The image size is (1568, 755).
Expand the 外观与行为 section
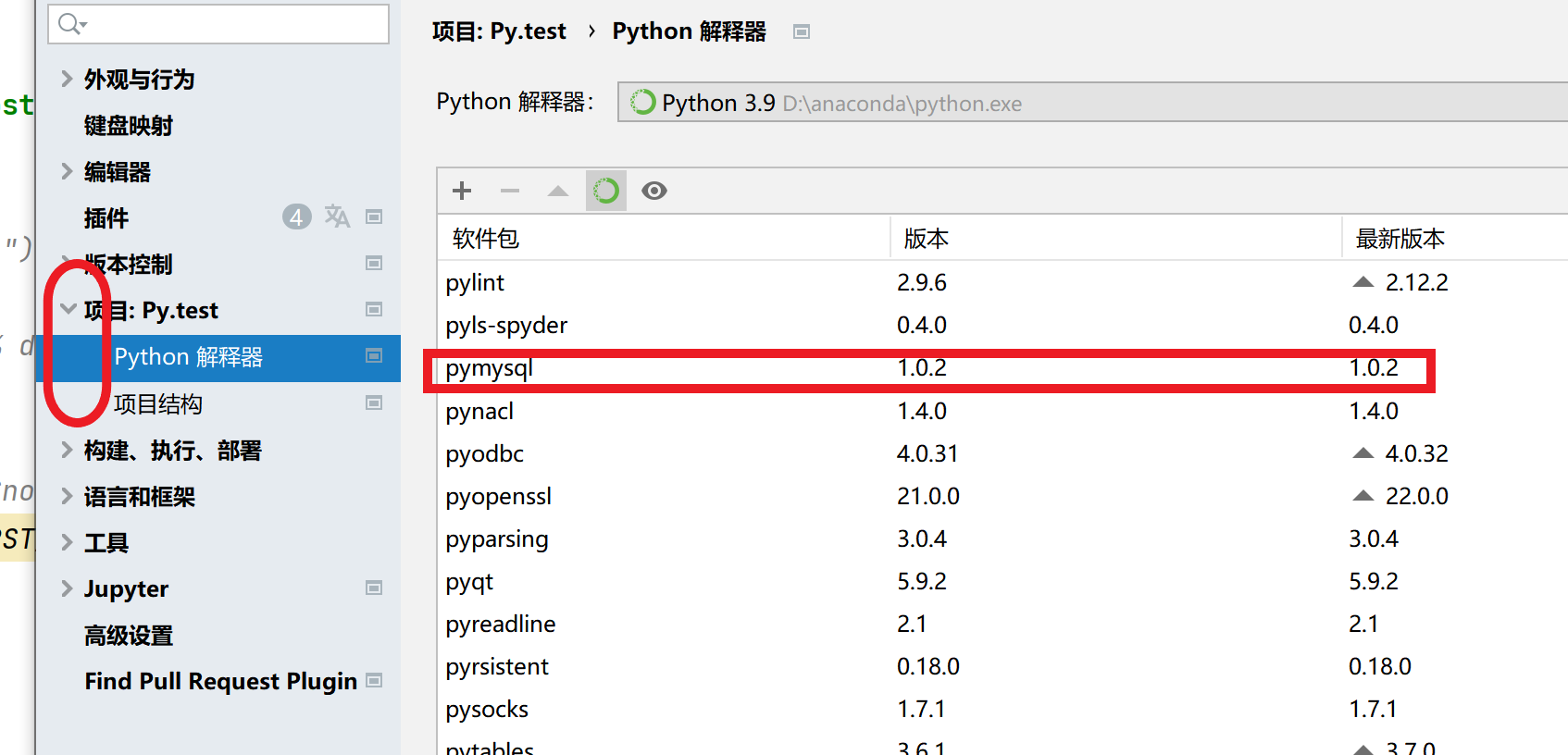67,79
